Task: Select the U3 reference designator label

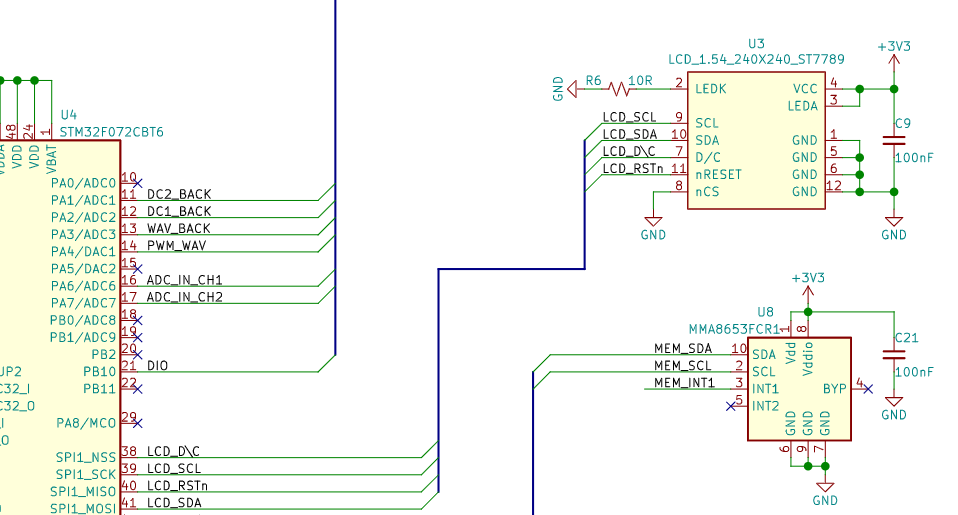Action: pyautogui.click(x=756, y=44)
